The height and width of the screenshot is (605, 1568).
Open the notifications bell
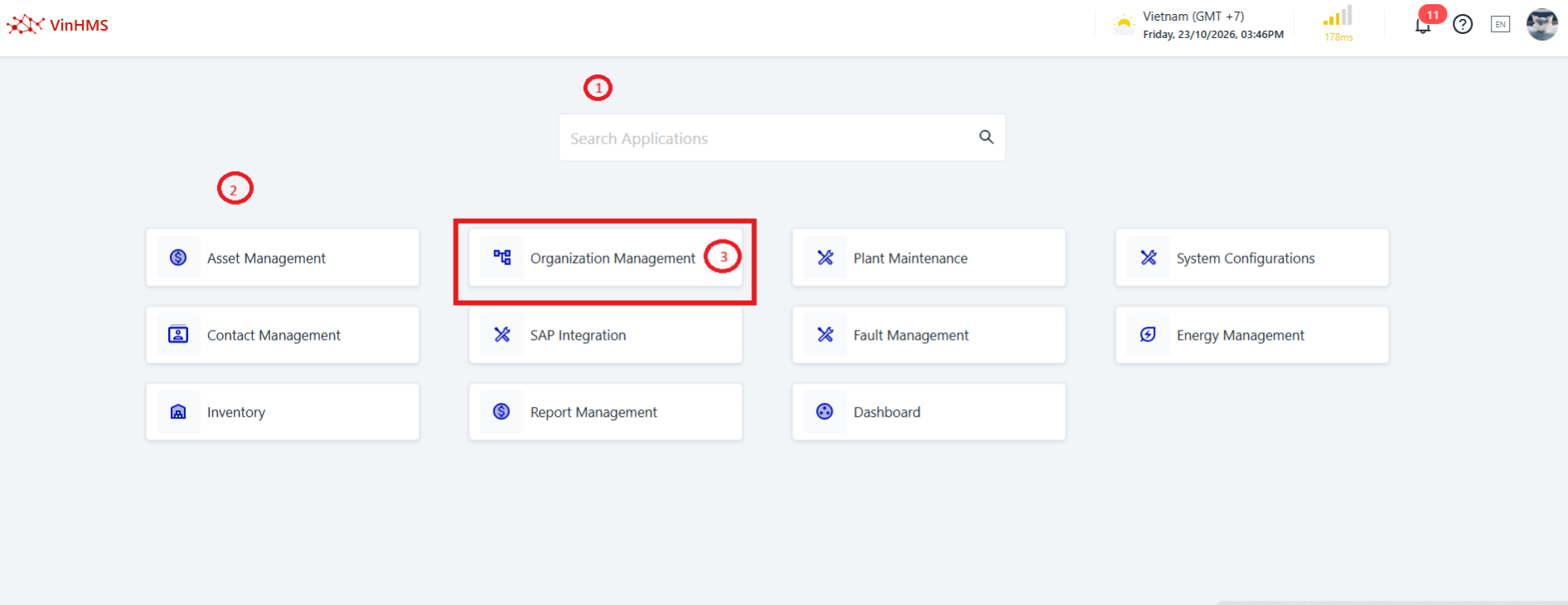tap(1423, 26)
